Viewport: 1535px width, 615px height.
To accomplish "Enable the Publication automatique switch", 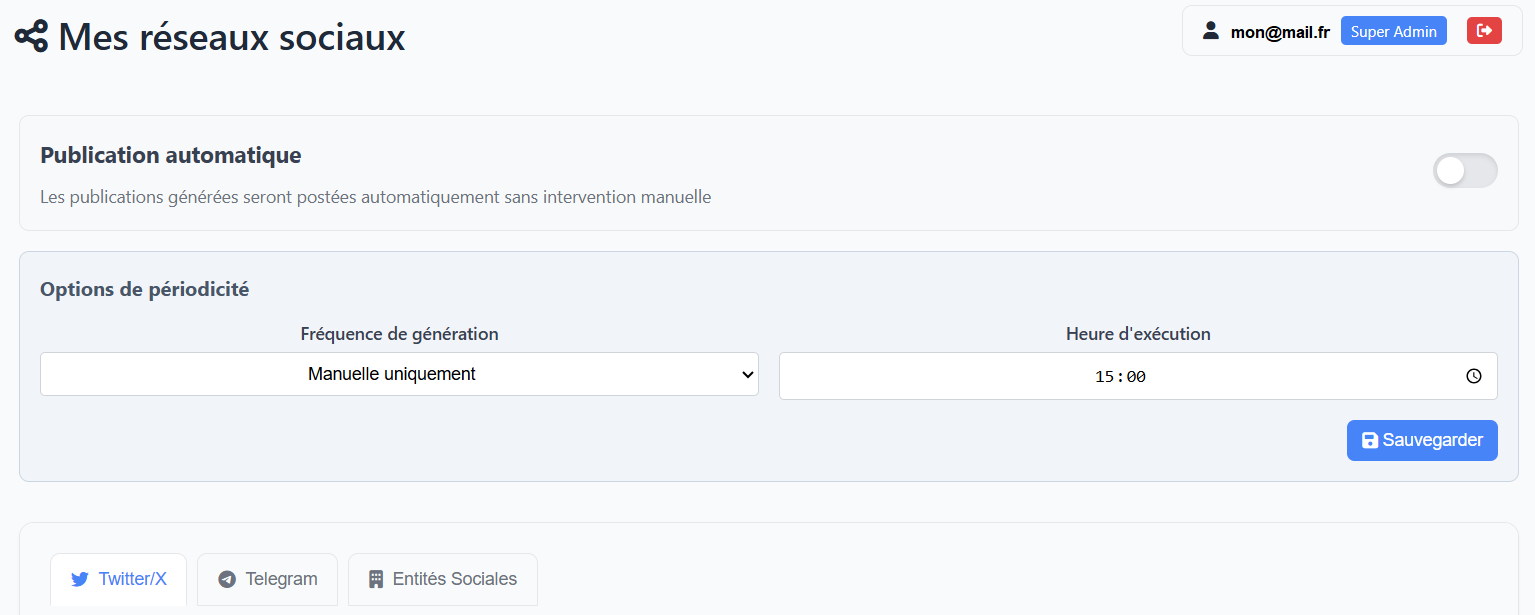I will (1465, 171).
